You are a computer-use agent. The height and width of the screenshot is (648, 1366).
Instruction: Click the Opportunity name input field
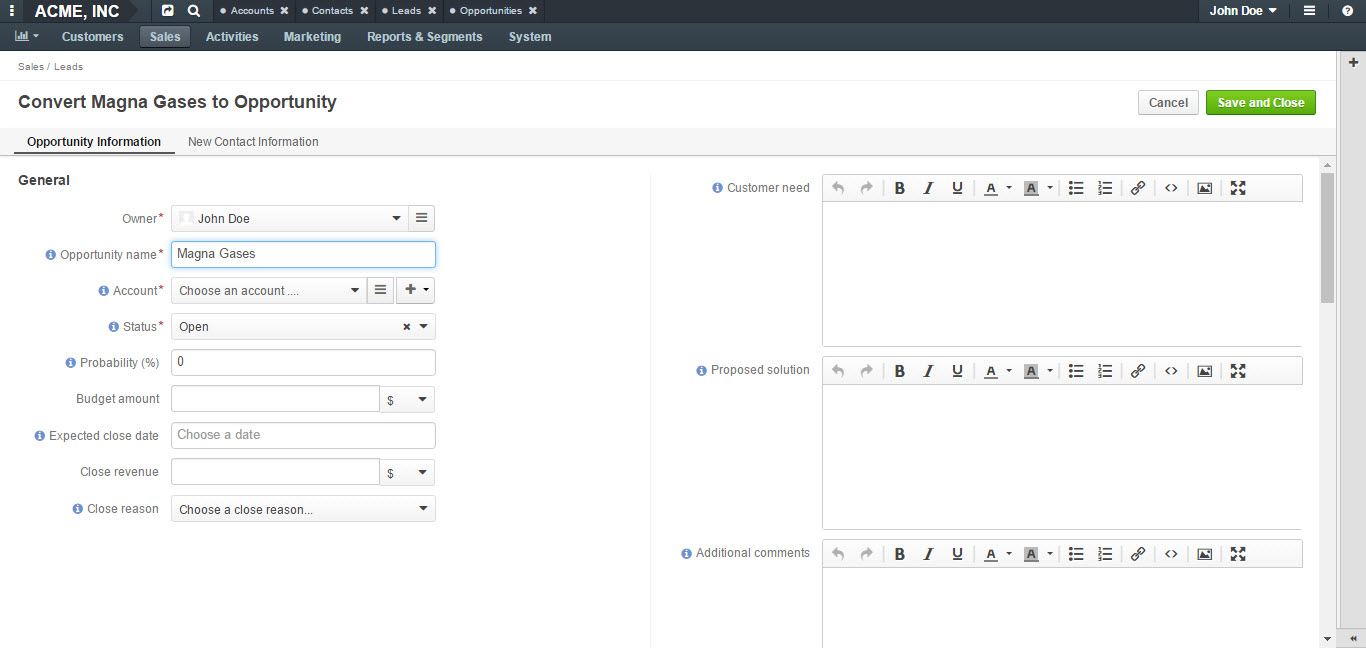pyautogui.click(x=303, y=254)
